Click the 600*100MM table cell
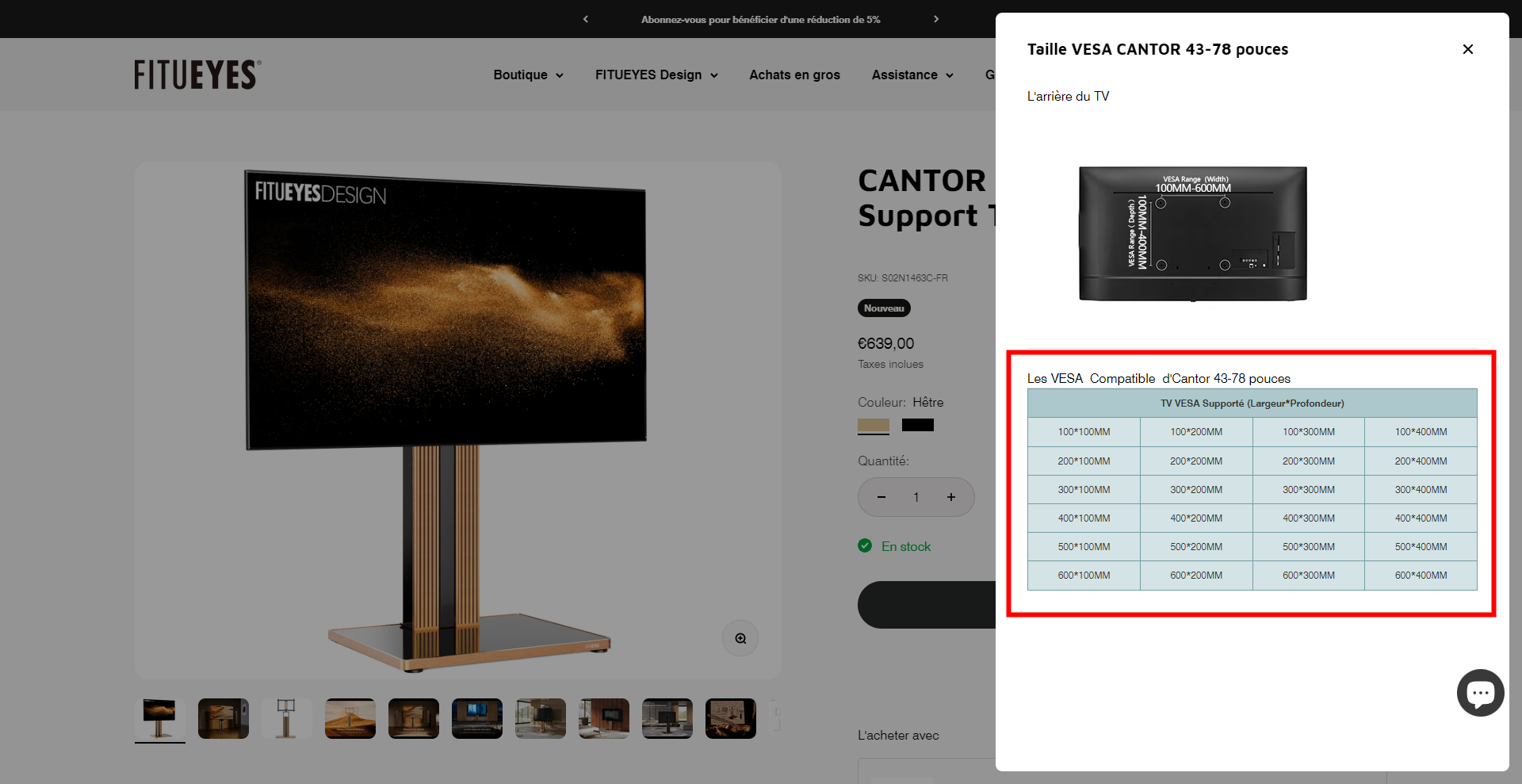The image size is (1522, 784). pyautogui.click(x=1084, y=576)
